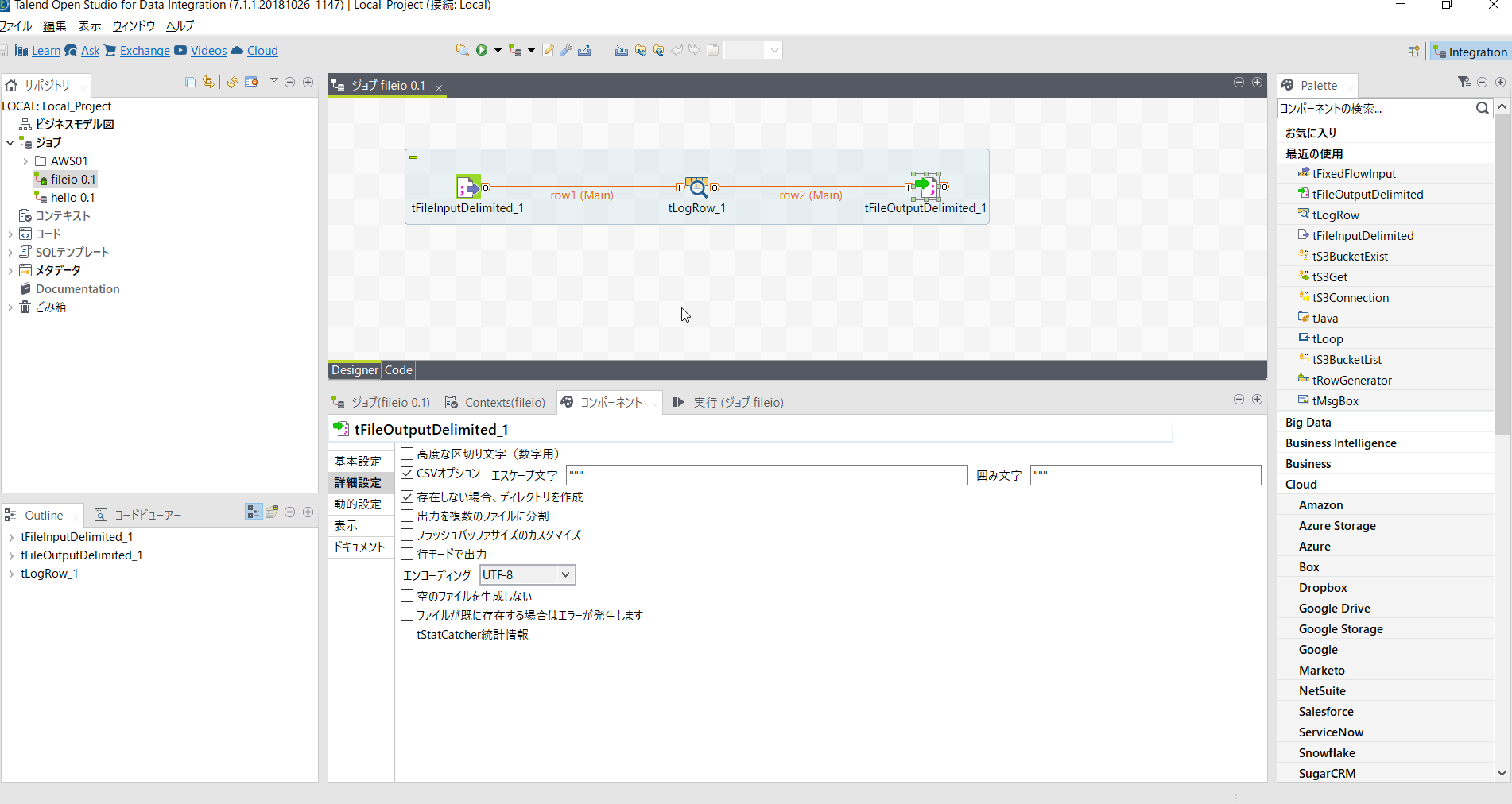Enable 行モードで出力 checkbox
Screen dimensions: 1512x804
click(x=407, y=554)
